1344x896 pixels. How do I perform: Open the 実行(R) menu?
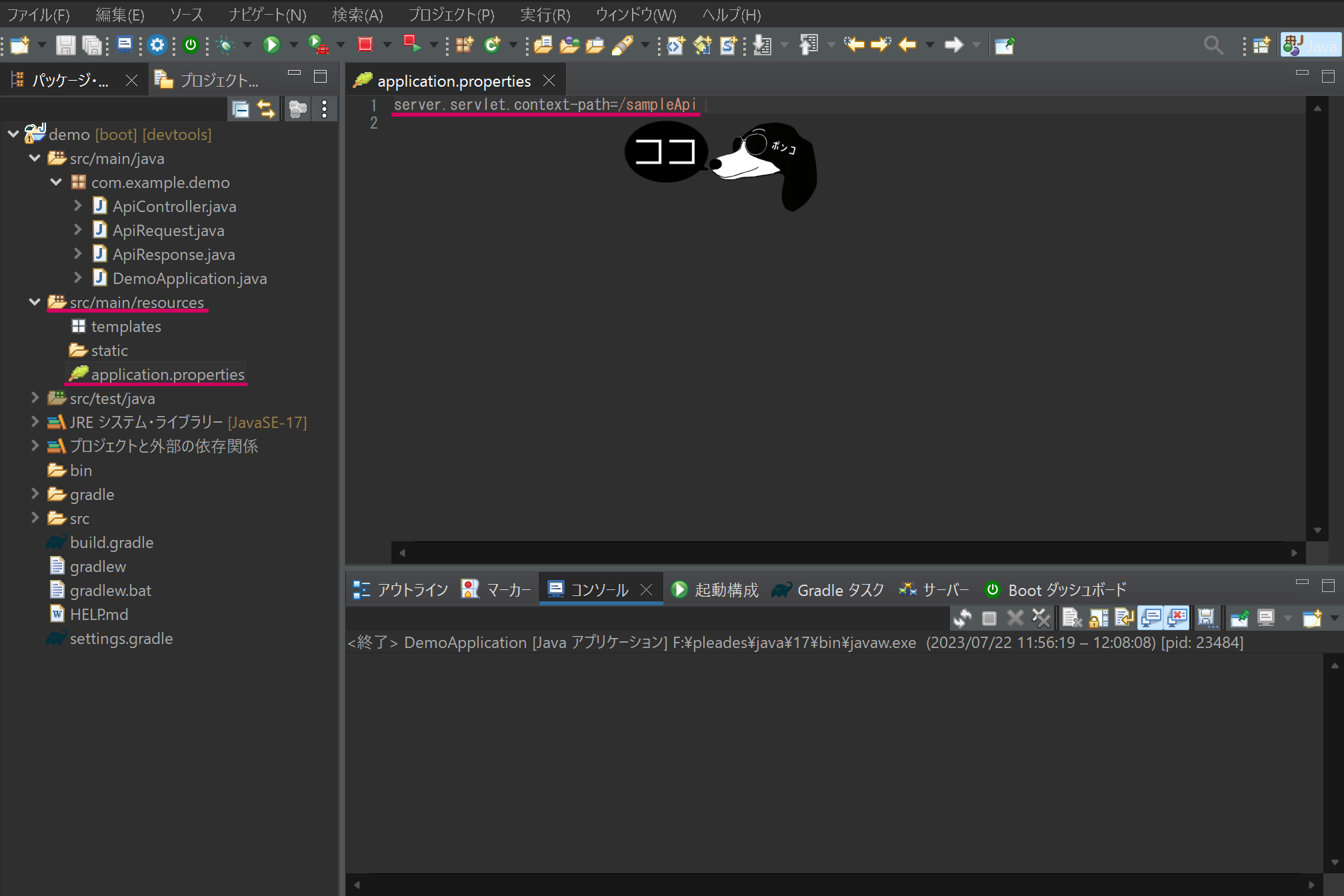(545, 15)
